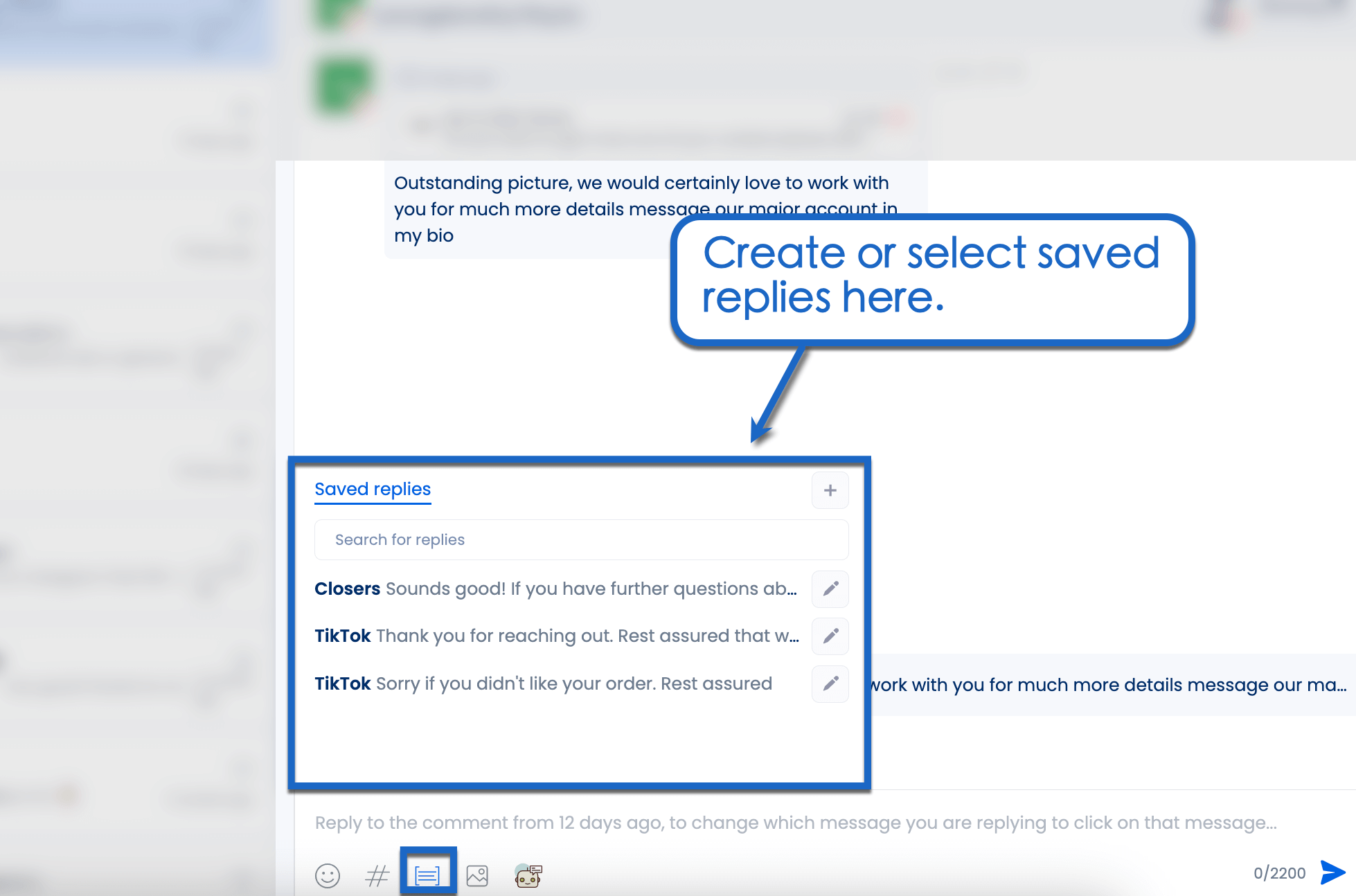Edit the Closers saved reply with pencil icon
This screenshot has width=1356, height=896.
tap(830, 589)
